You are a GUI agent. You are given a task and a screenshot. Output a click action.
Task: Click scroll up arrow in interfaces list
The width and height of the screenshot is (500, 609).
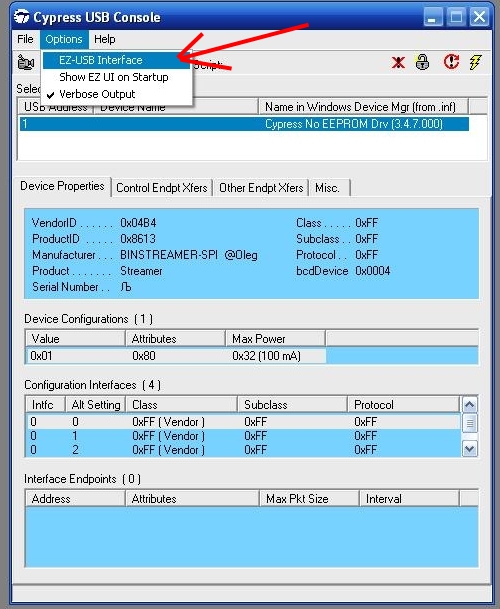point(470,405)
